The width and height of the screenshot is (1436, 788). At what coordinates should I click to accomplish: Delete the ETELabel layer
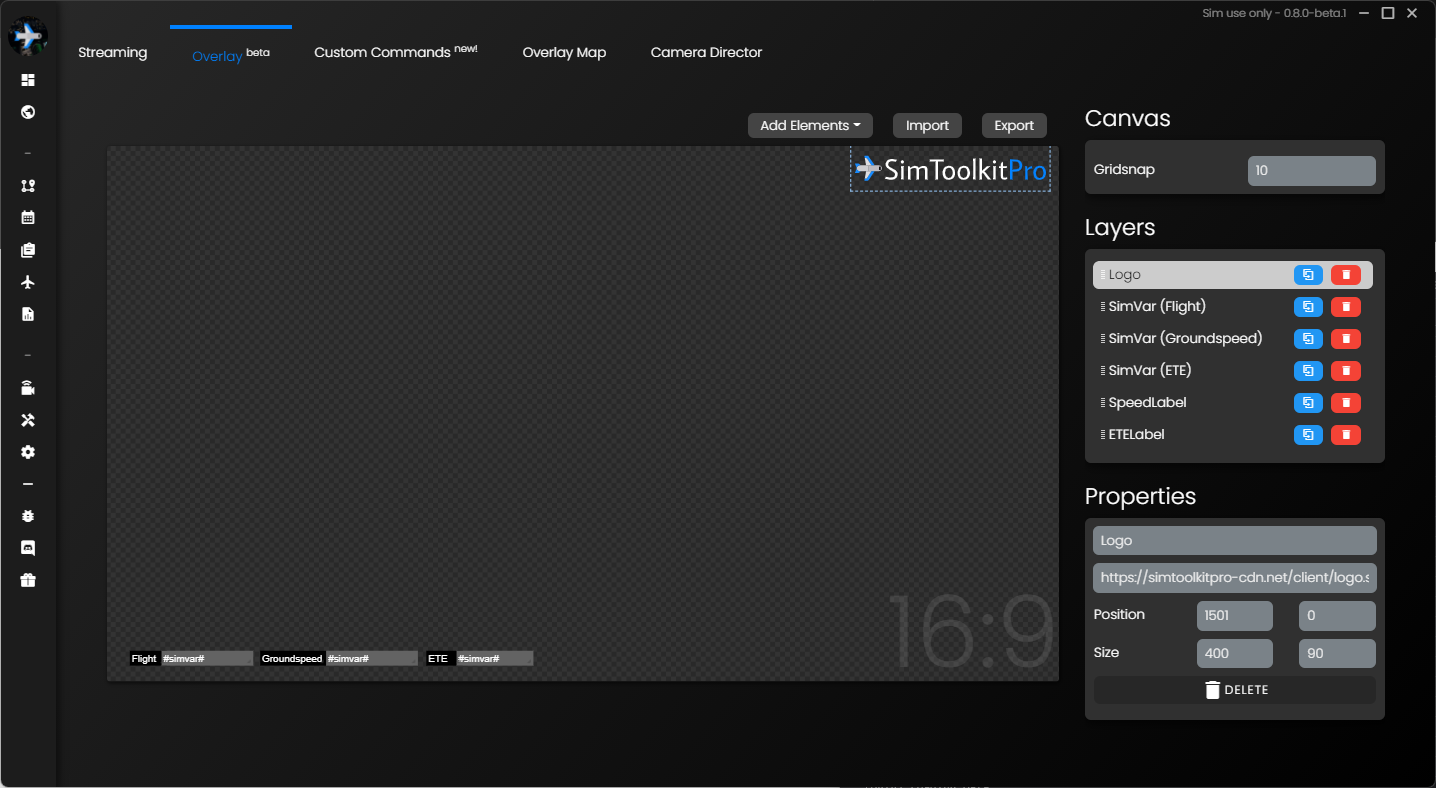click(x=1346, y=435)
